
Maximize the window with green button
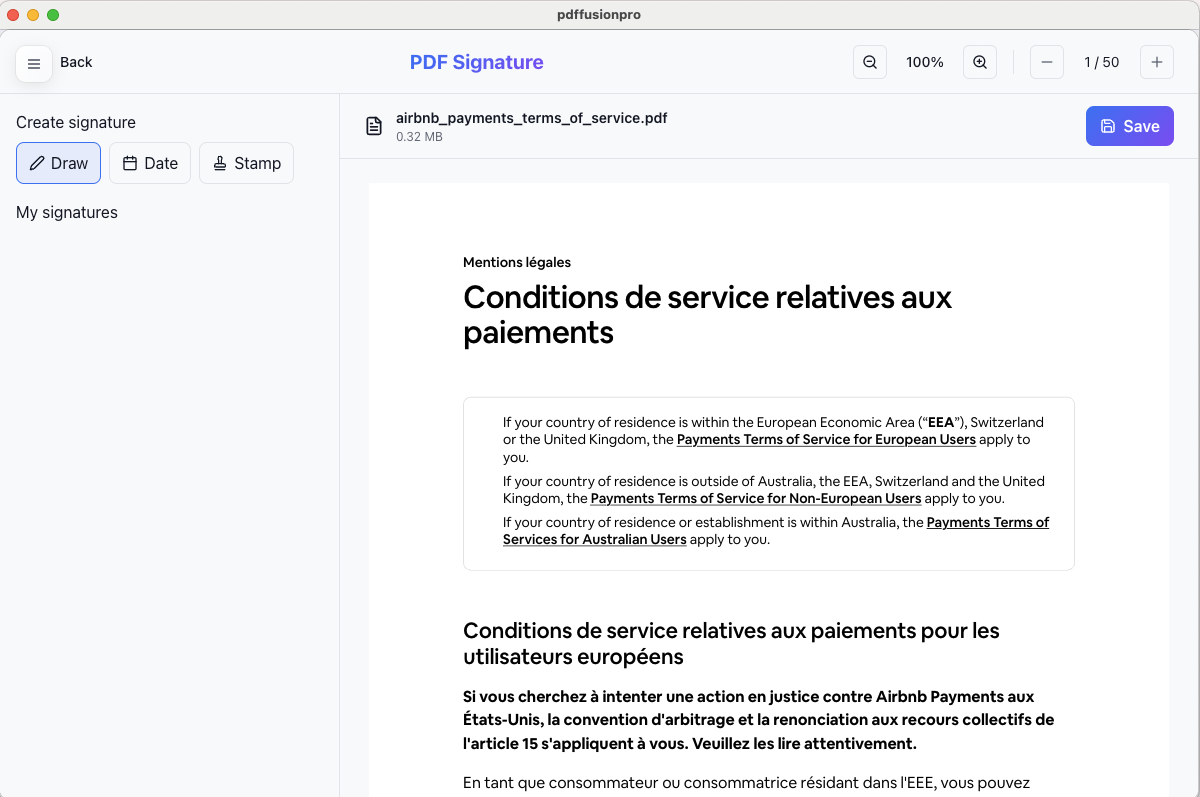pos(53,14)
